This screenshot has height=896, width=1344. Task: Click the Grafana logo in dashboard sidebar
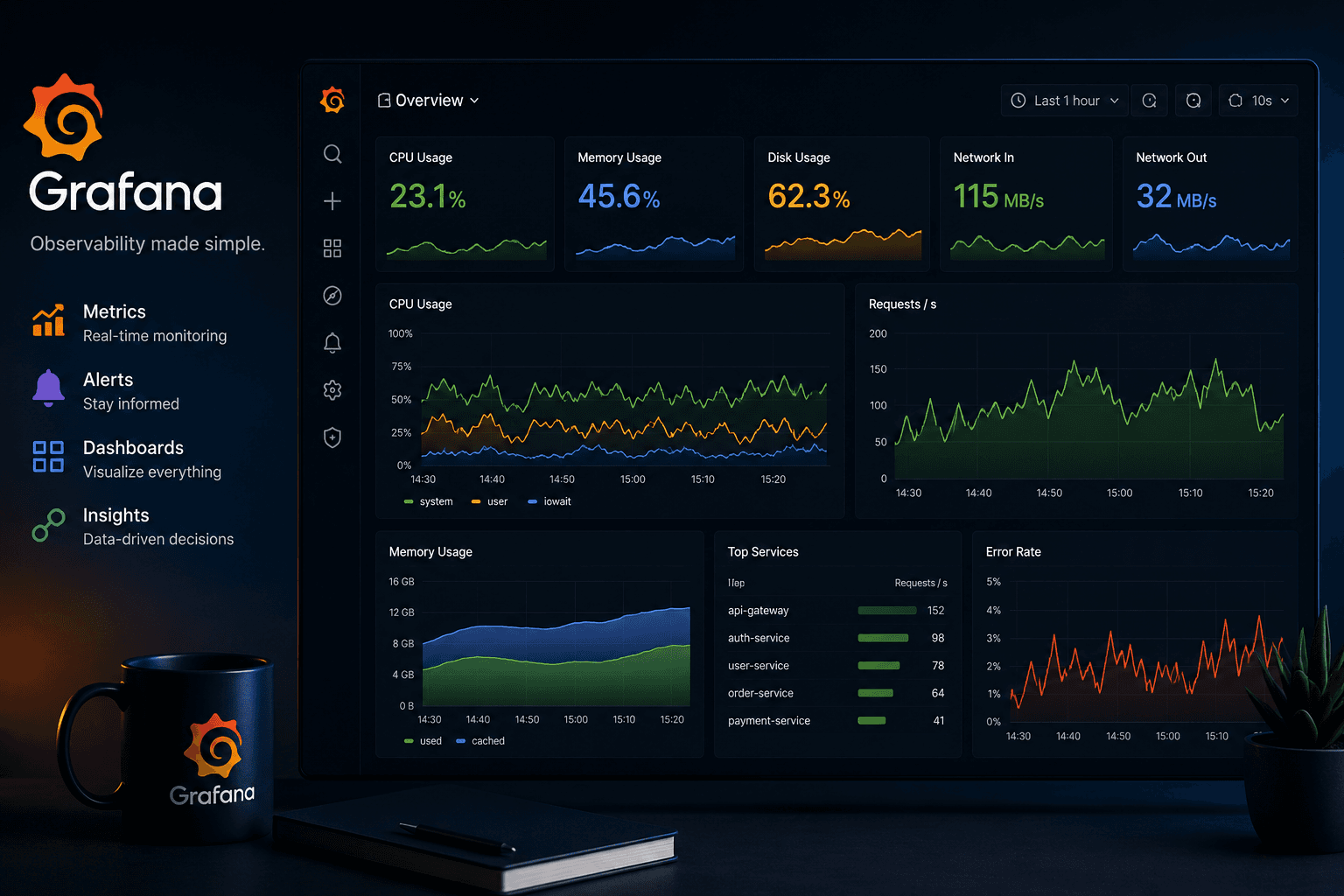point(332,100)
